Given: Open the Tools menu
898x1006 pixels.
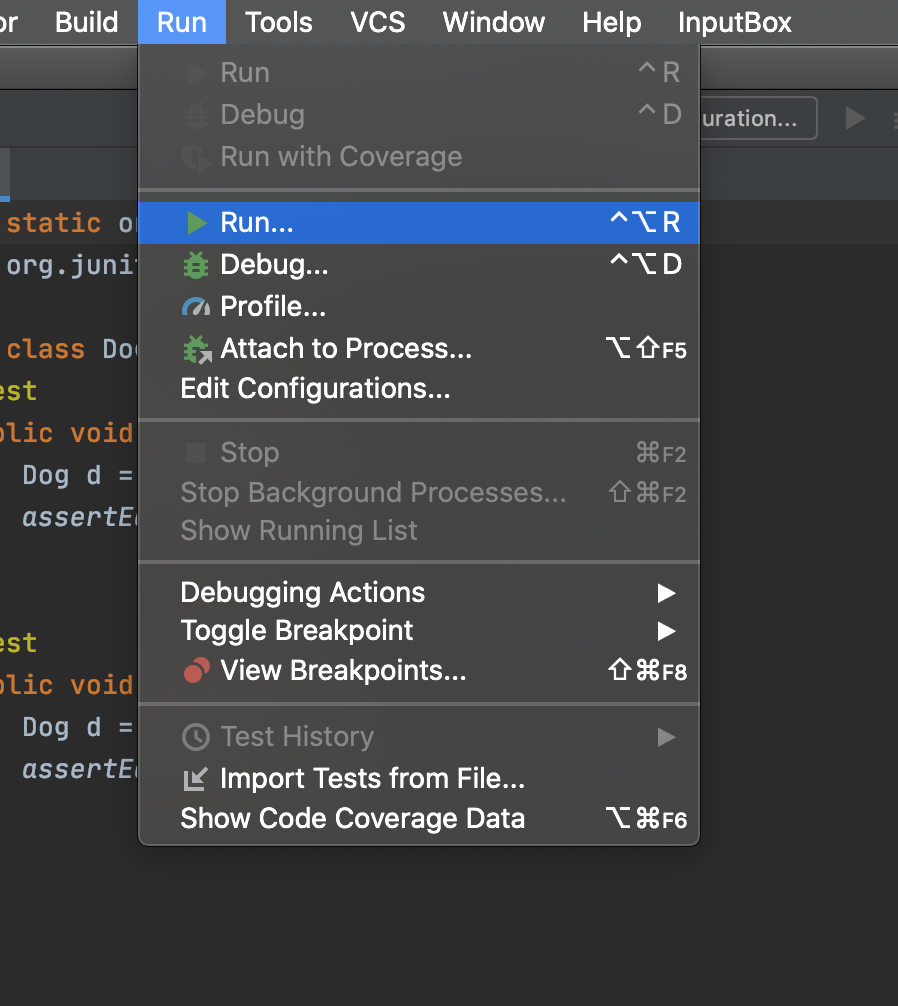Looking at the screenshot, I should (279, 22).
